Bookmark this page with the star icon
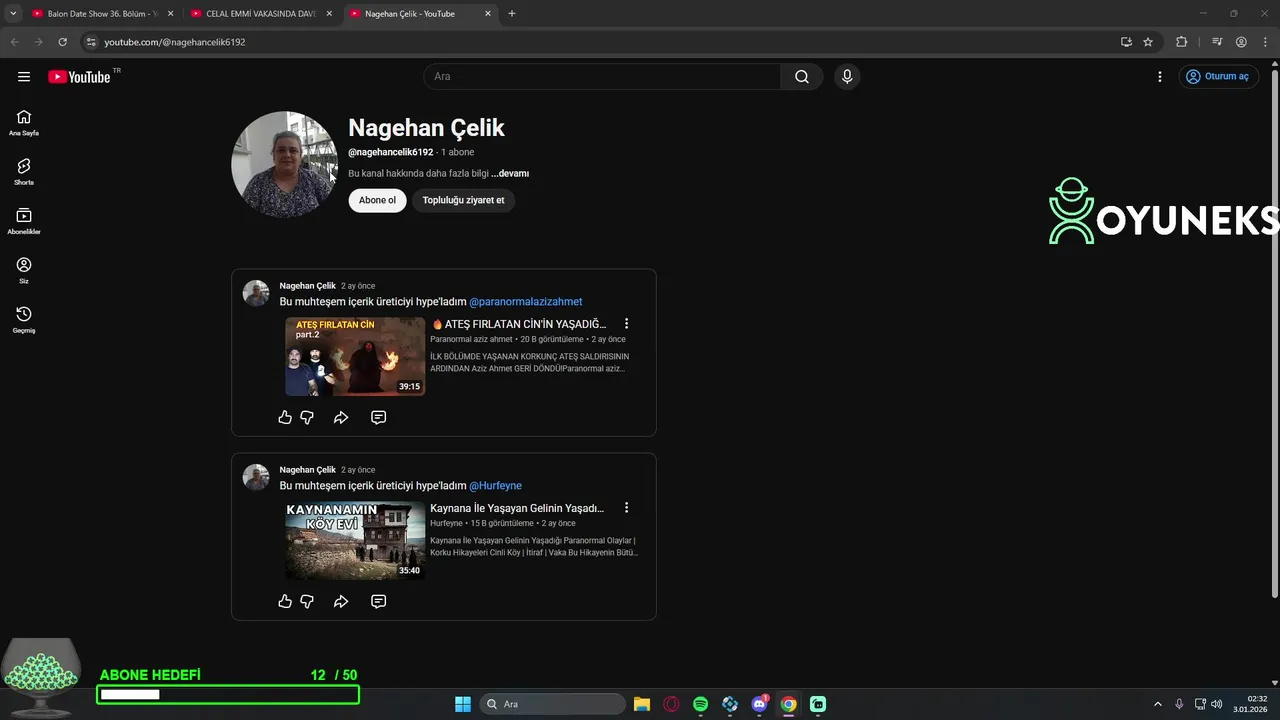 [x=1148, y=42]
